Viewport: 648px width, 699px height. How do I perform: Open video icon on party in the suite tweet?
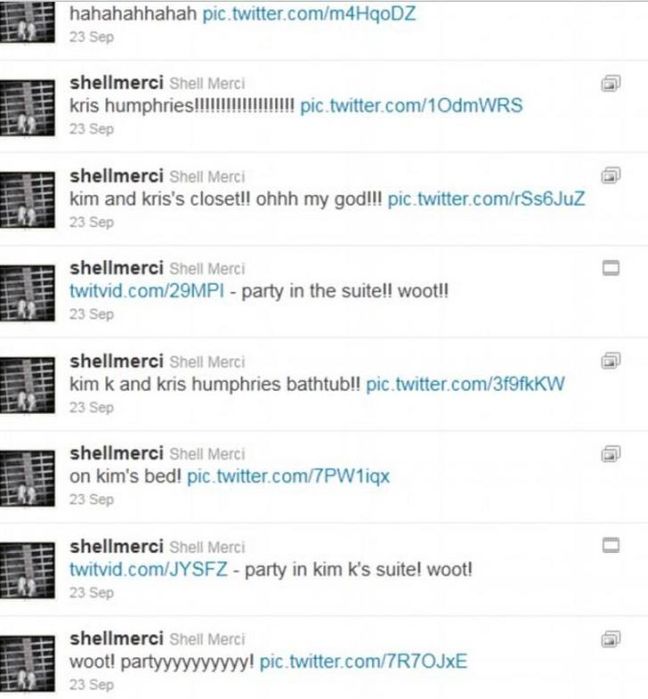pyautogui.click(x=611, y=268)
